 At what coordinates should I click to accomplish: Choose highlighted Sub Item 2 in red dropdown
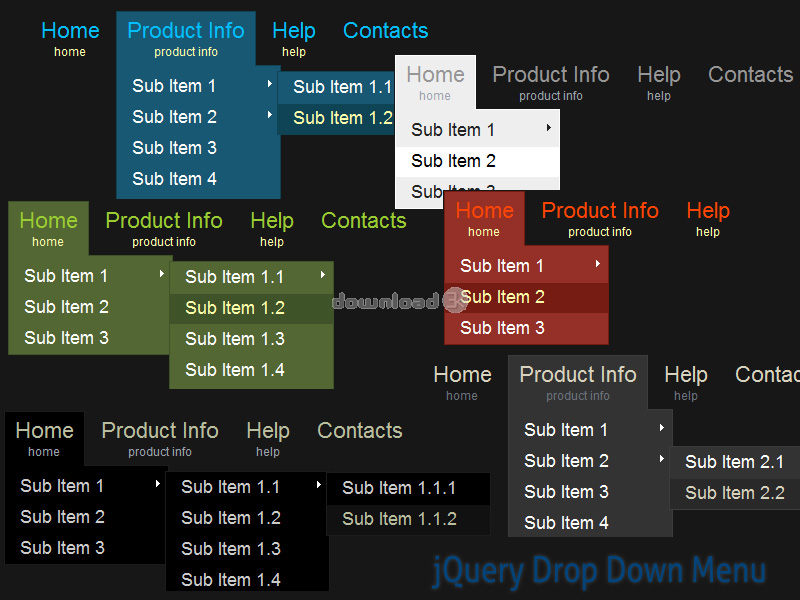pos(527,297)
